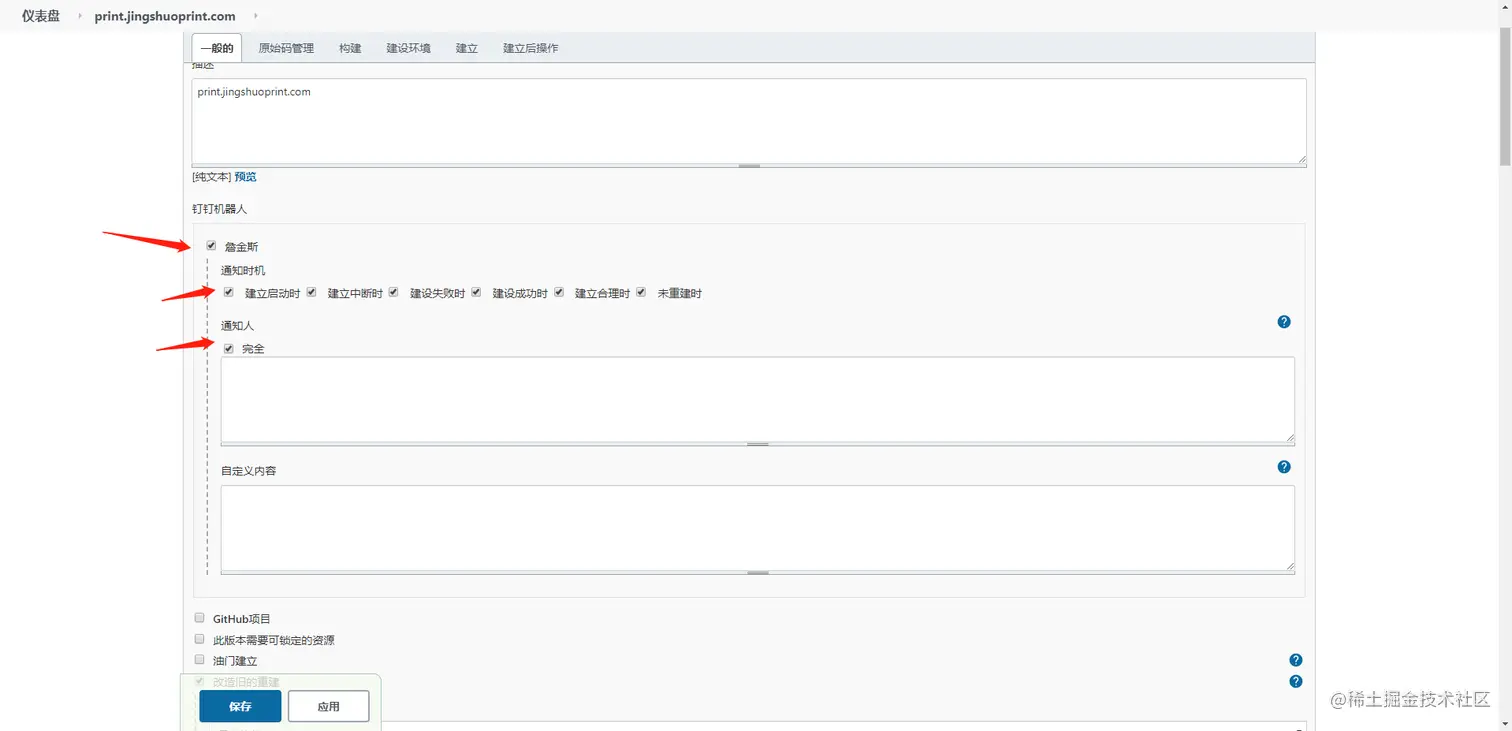This screenshot has height=731, width=1512.
Task: Switch to the 建立后操作 tab
Action: (x=531, y=48)
